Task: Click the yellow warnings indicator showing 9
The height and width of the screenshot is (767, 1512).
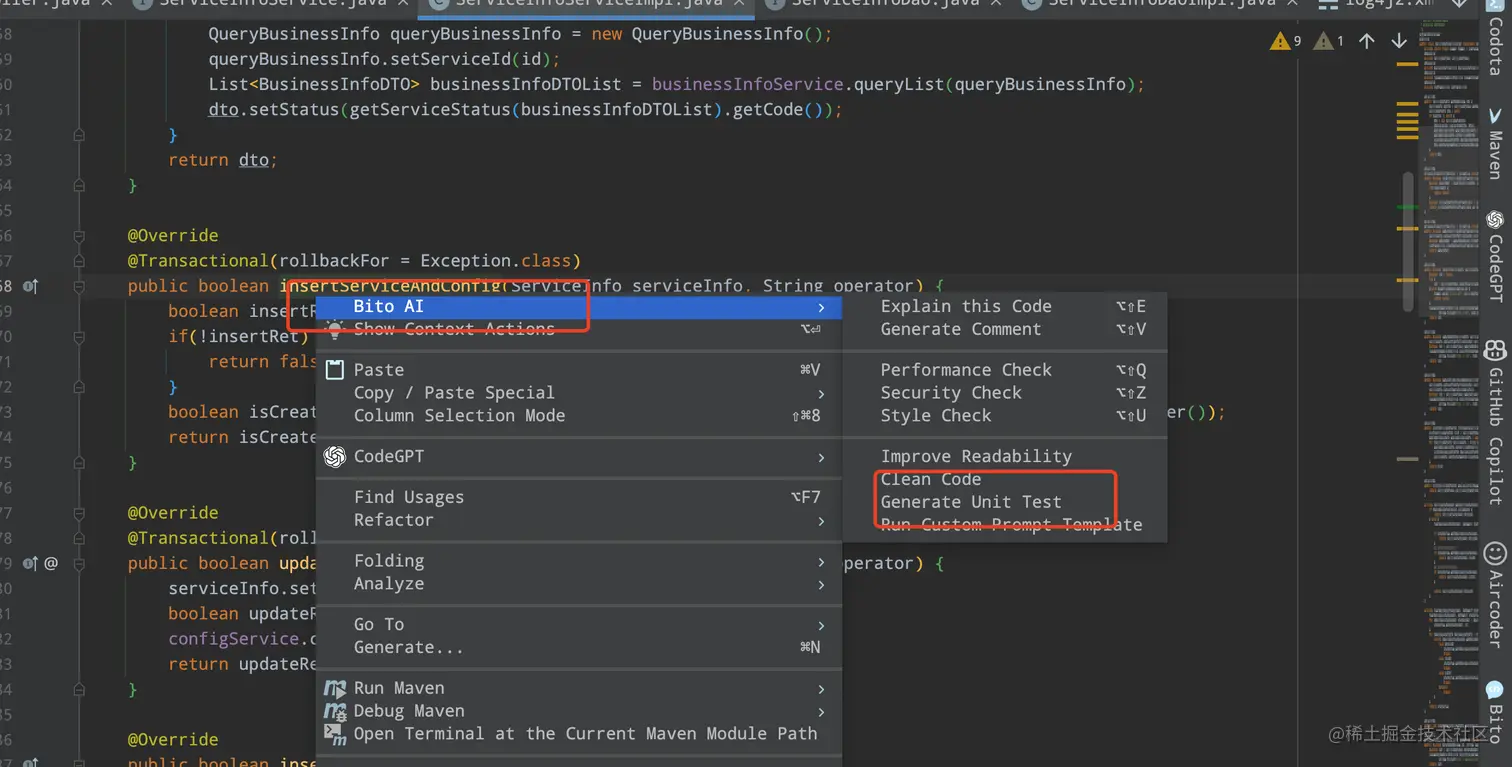Action: [x=1285, y=41]
